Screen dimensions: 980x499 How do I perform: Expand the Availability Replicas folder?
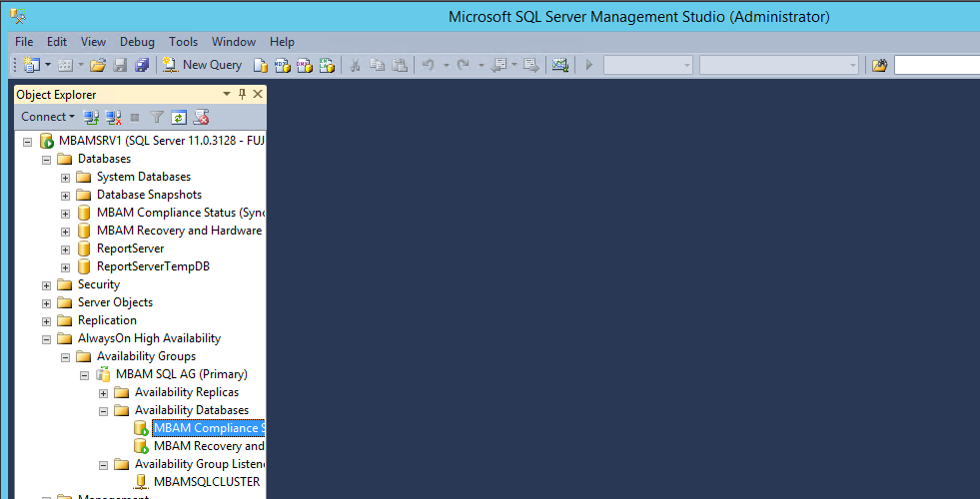103,393
